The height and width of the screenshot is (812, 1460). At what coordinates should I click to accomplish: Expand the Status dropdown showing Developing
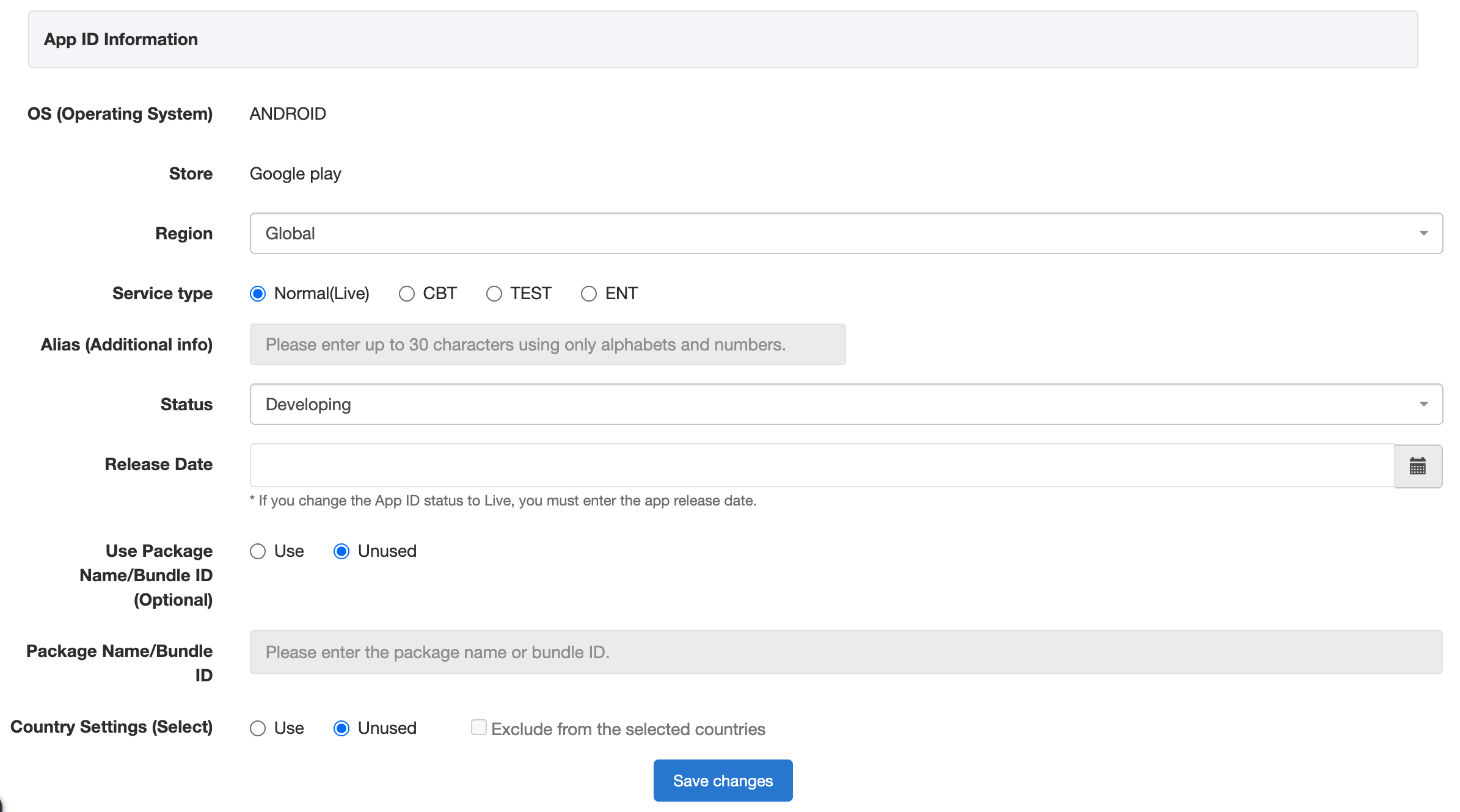coord(846,404)
